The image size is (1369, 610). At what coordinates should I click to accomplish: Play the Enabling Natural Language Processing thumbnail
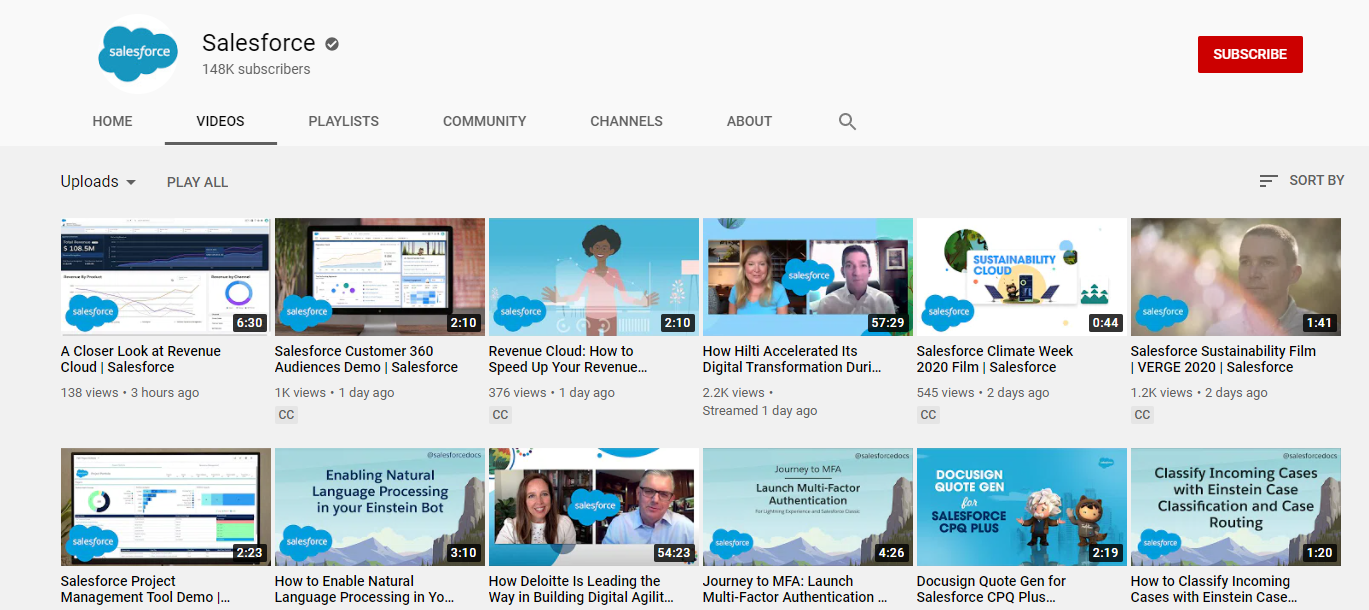point(380,507)
